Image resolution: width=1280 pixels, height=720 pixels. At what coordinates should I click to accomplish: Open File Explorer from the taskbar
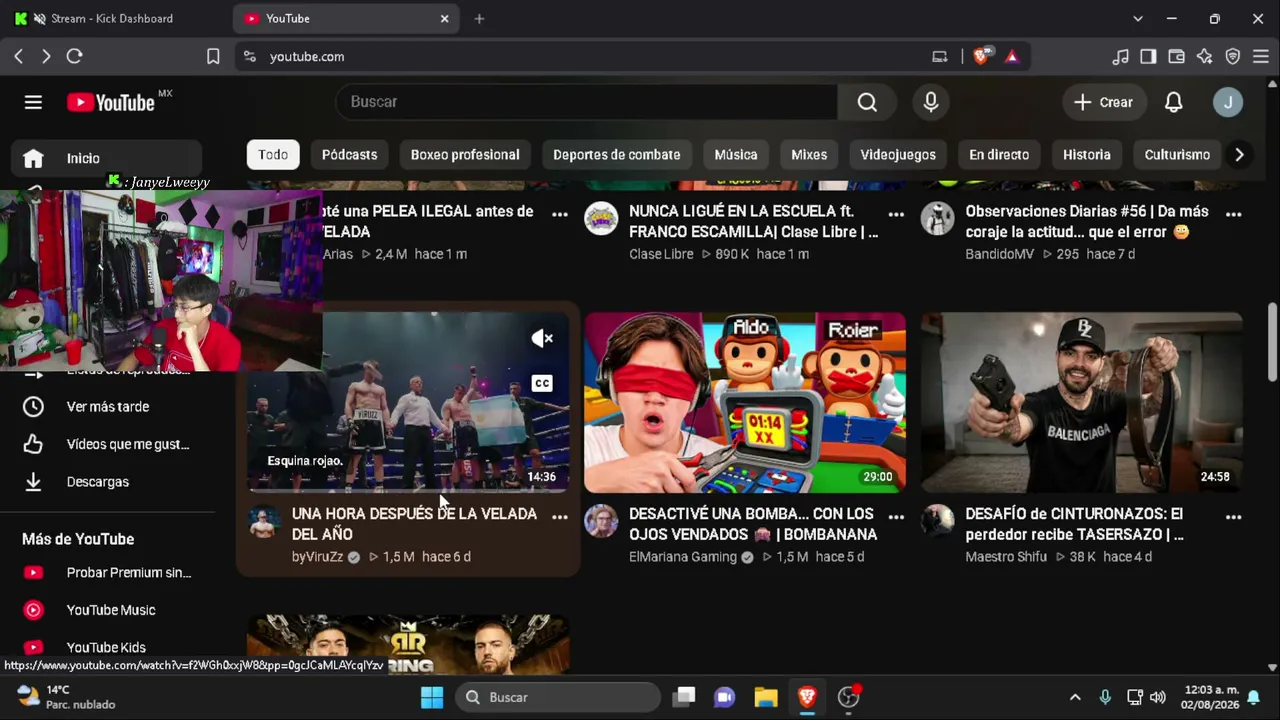765,697
